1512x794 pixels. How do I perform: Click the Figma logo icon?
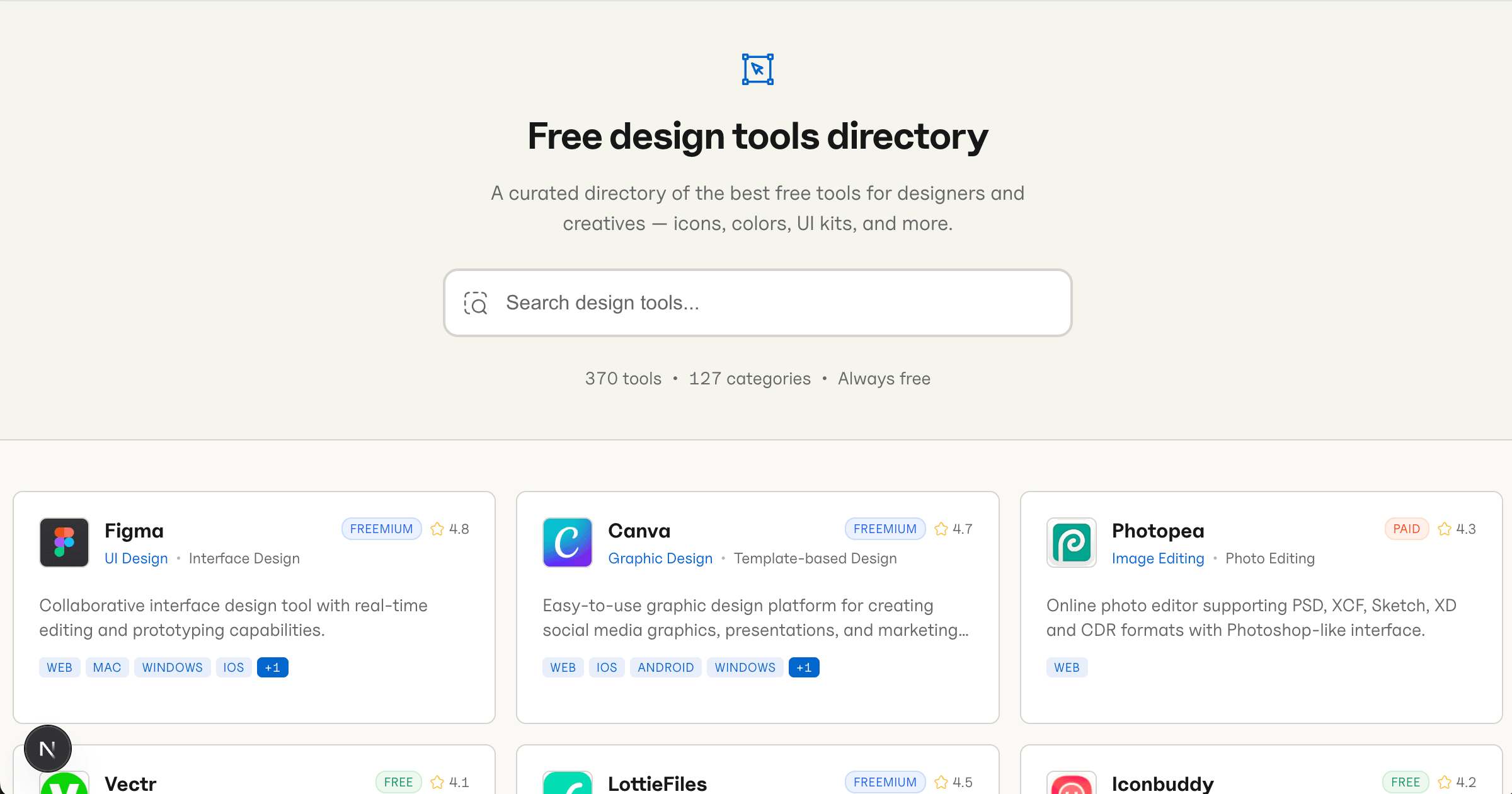click(64, 543)
